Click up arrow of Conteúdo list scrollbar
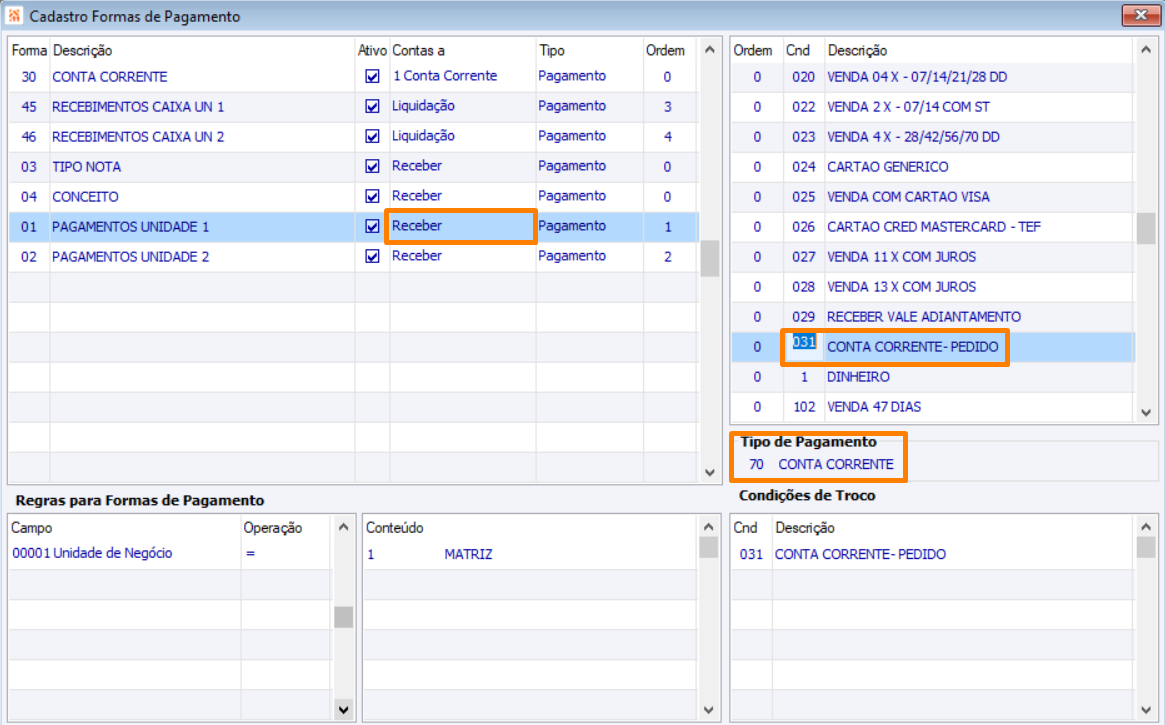This screenshot has width=1165, height=725. point(709,527)
